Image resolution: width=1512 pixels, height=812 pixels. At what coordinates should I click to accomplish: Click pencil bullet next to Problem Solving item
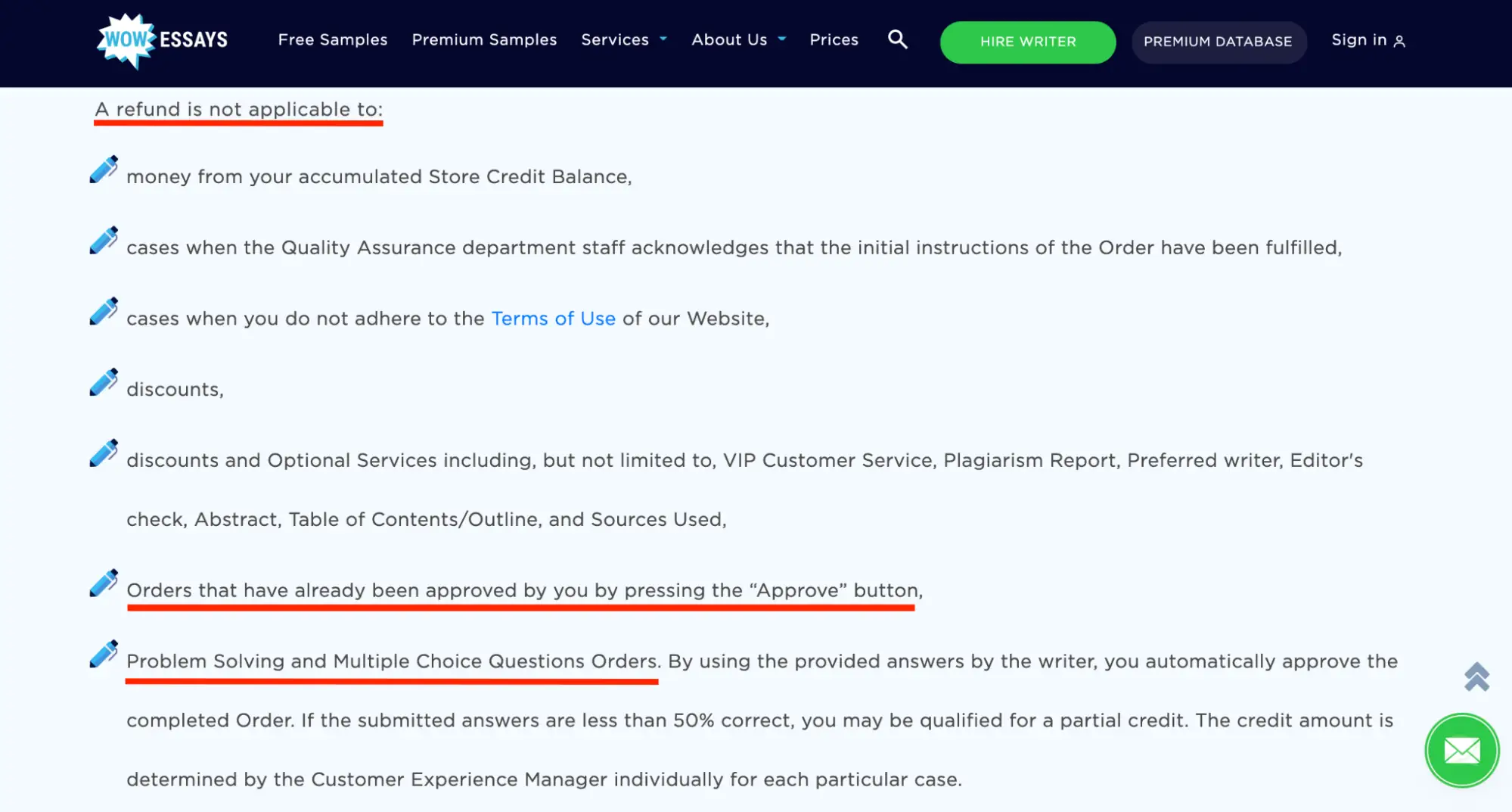(x=104, y=655)
